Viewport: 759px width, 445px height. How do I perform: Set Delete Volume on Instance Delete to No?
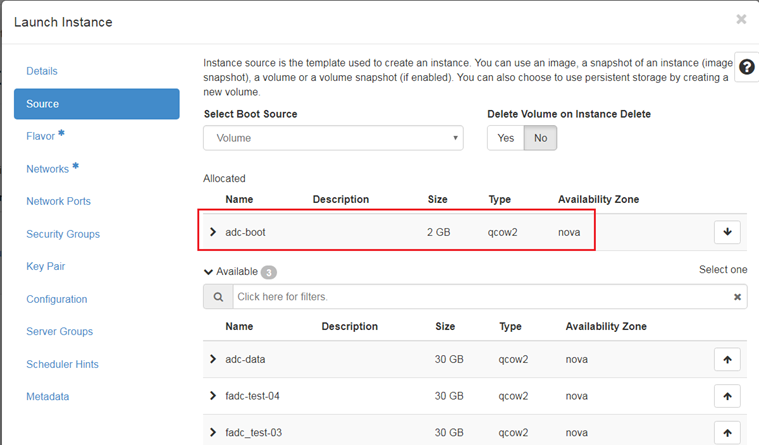pyautogui.click(x=540, y=138)
